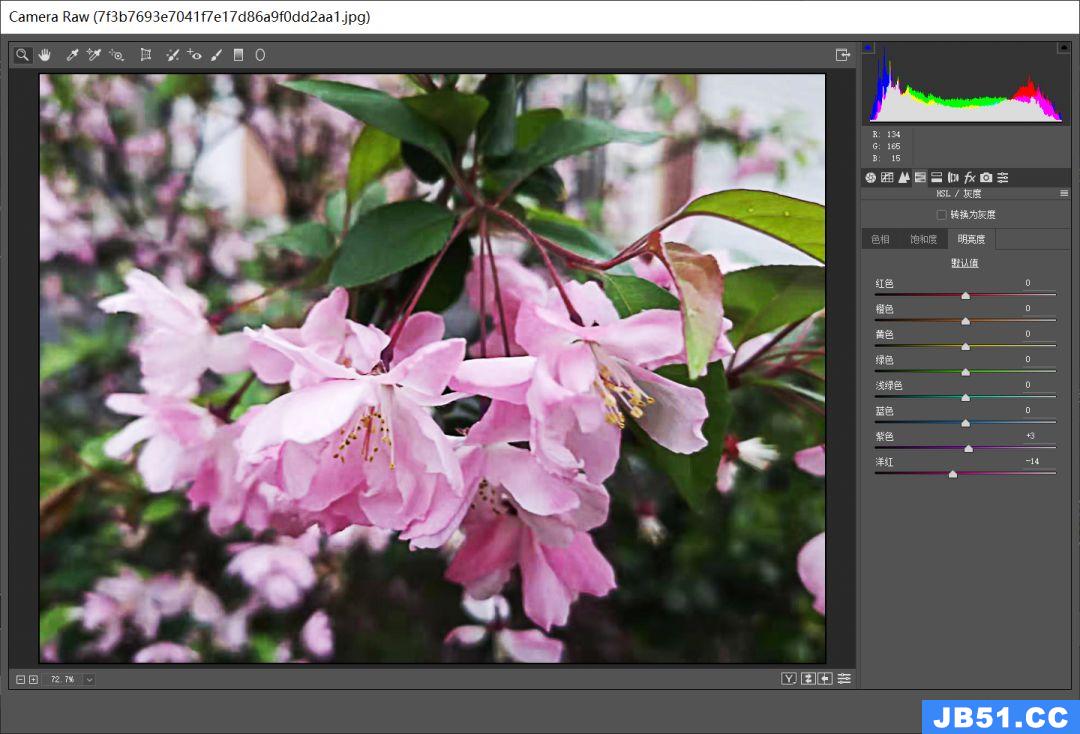The height and width of the screenshot is (734, 1080).
Task: Enable 转换为灰度 checkbox
Action: pyautogui.click(x=941, y=215)
